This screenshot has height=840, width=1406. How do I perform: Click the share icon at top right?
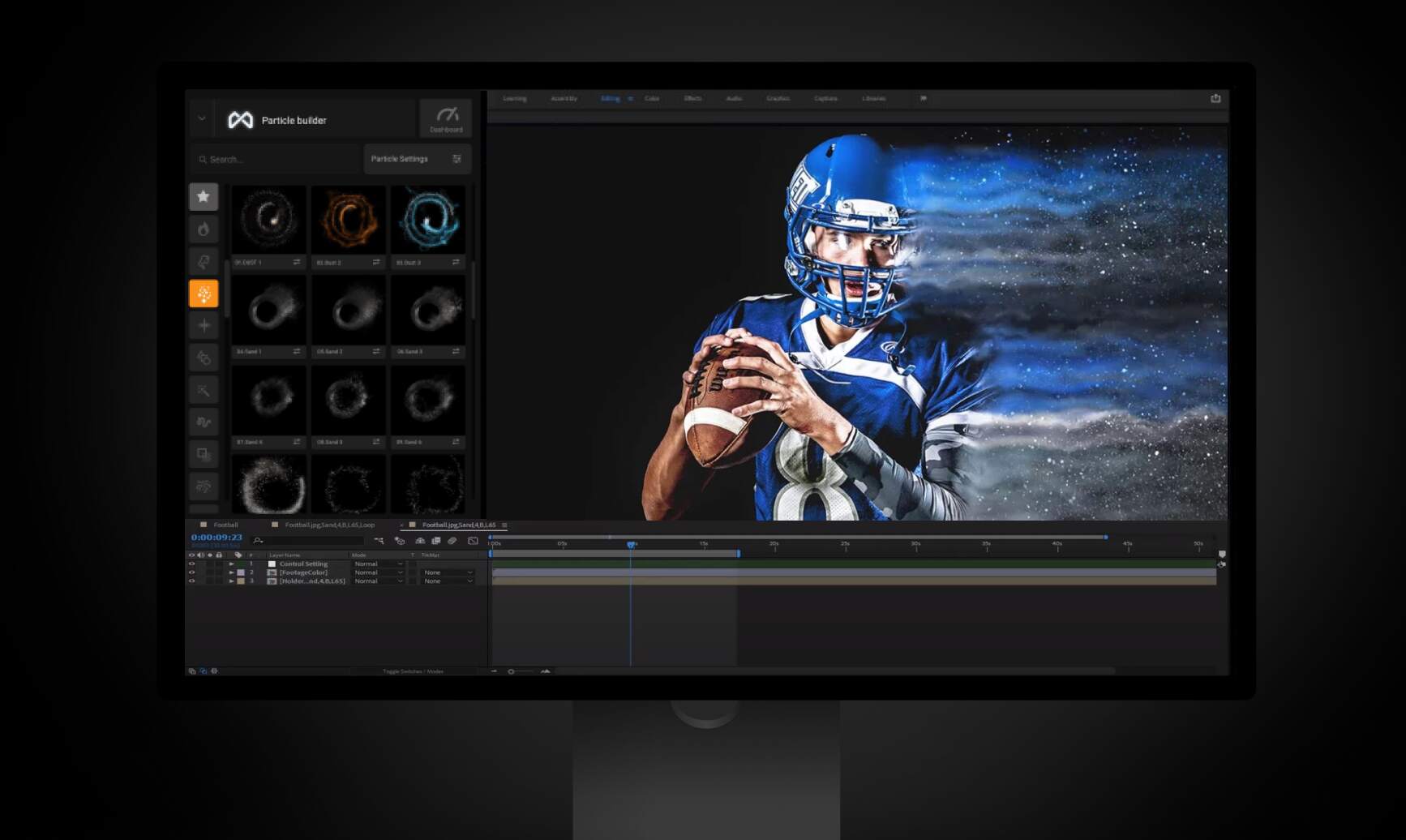[1215, 98]
